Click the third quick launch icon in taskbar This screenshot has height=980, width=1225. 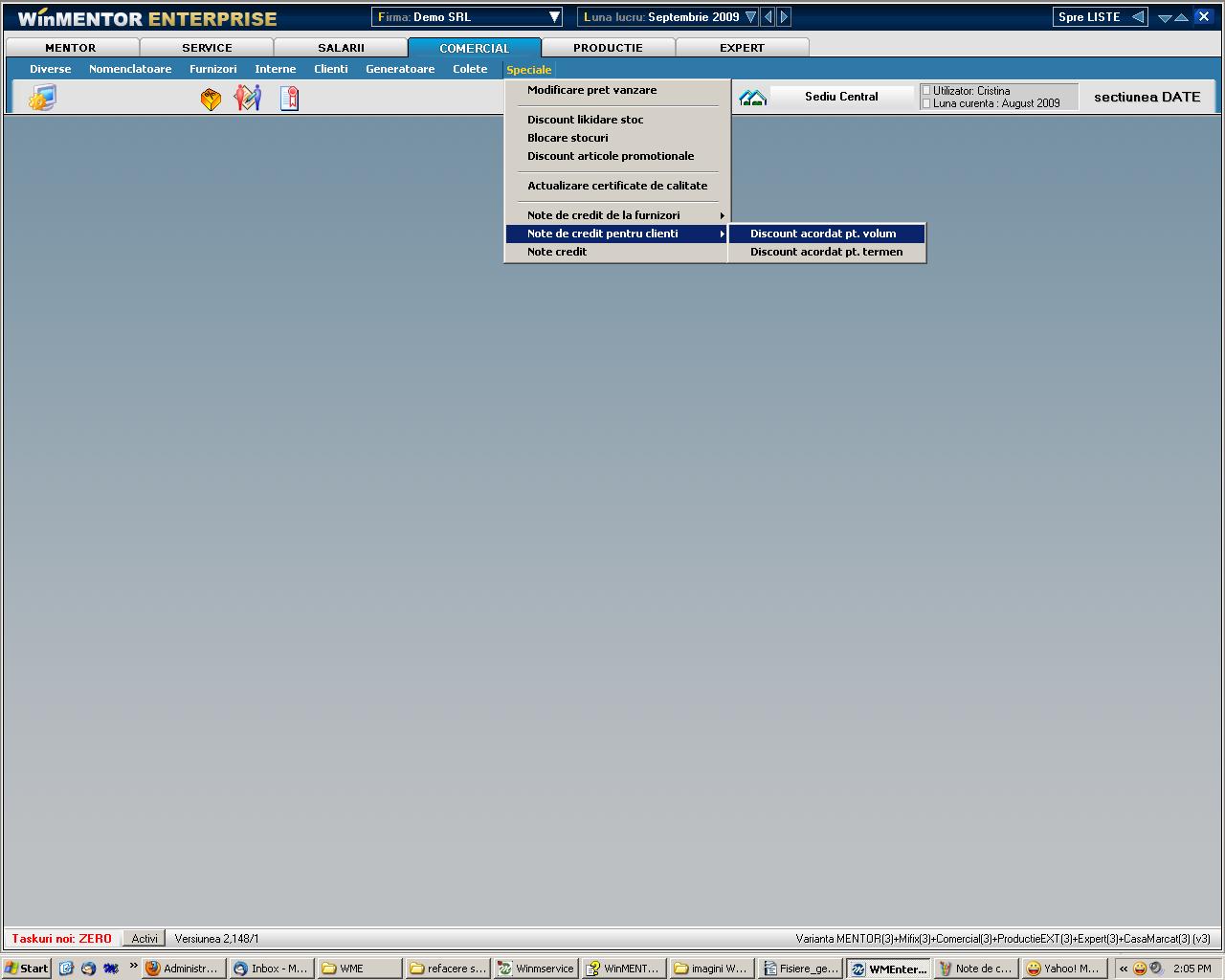pos(111,969)
